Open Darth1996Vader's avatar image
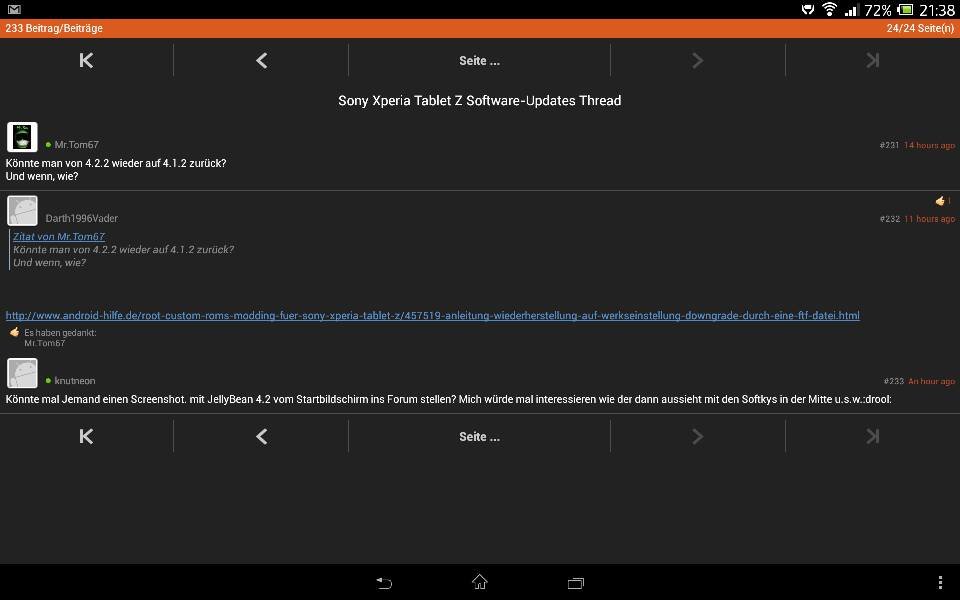Viewport: 960px width, 600px height. point(22,211)
